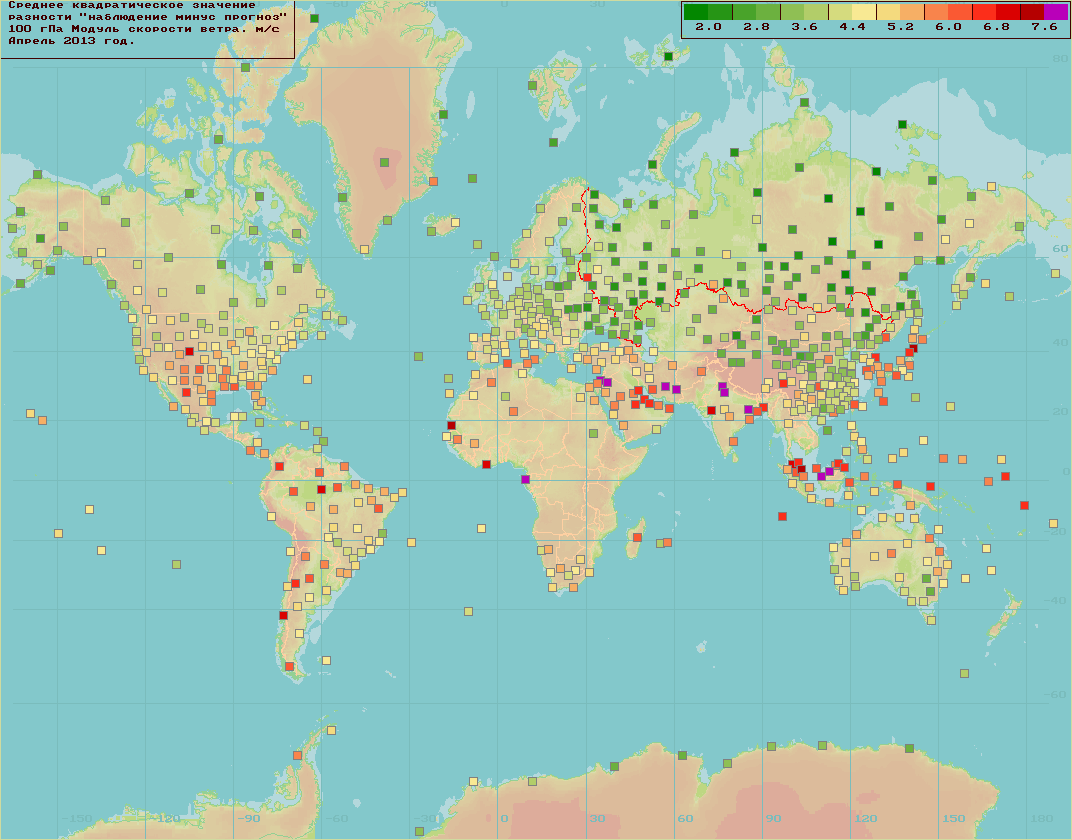
Task: Click the legend value 6.0
Action: pyautogui.click(x=948, y=27)
